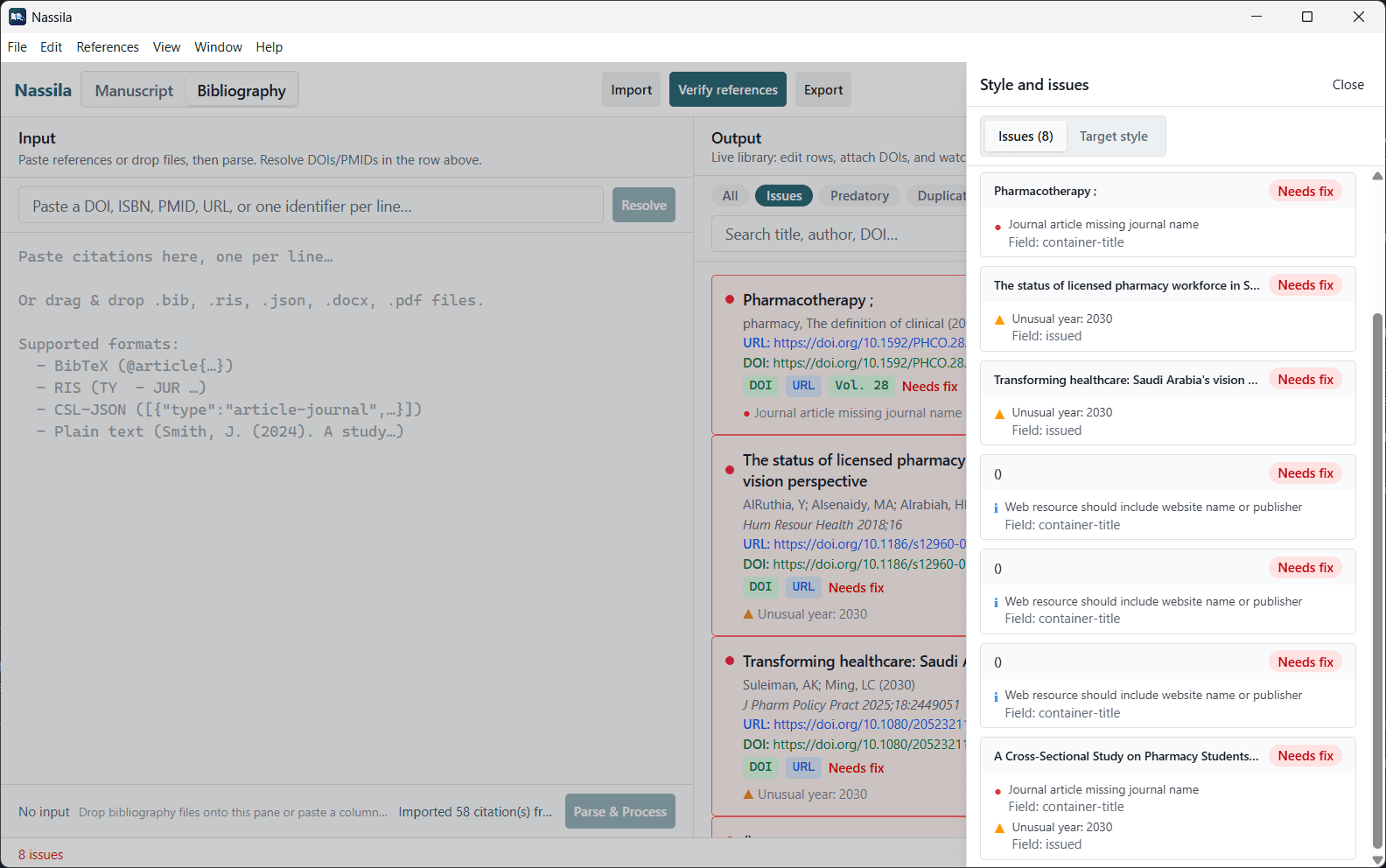1386x868 pixels.
Task: Click Parse & Process button
Action: (x=620, y=811)
